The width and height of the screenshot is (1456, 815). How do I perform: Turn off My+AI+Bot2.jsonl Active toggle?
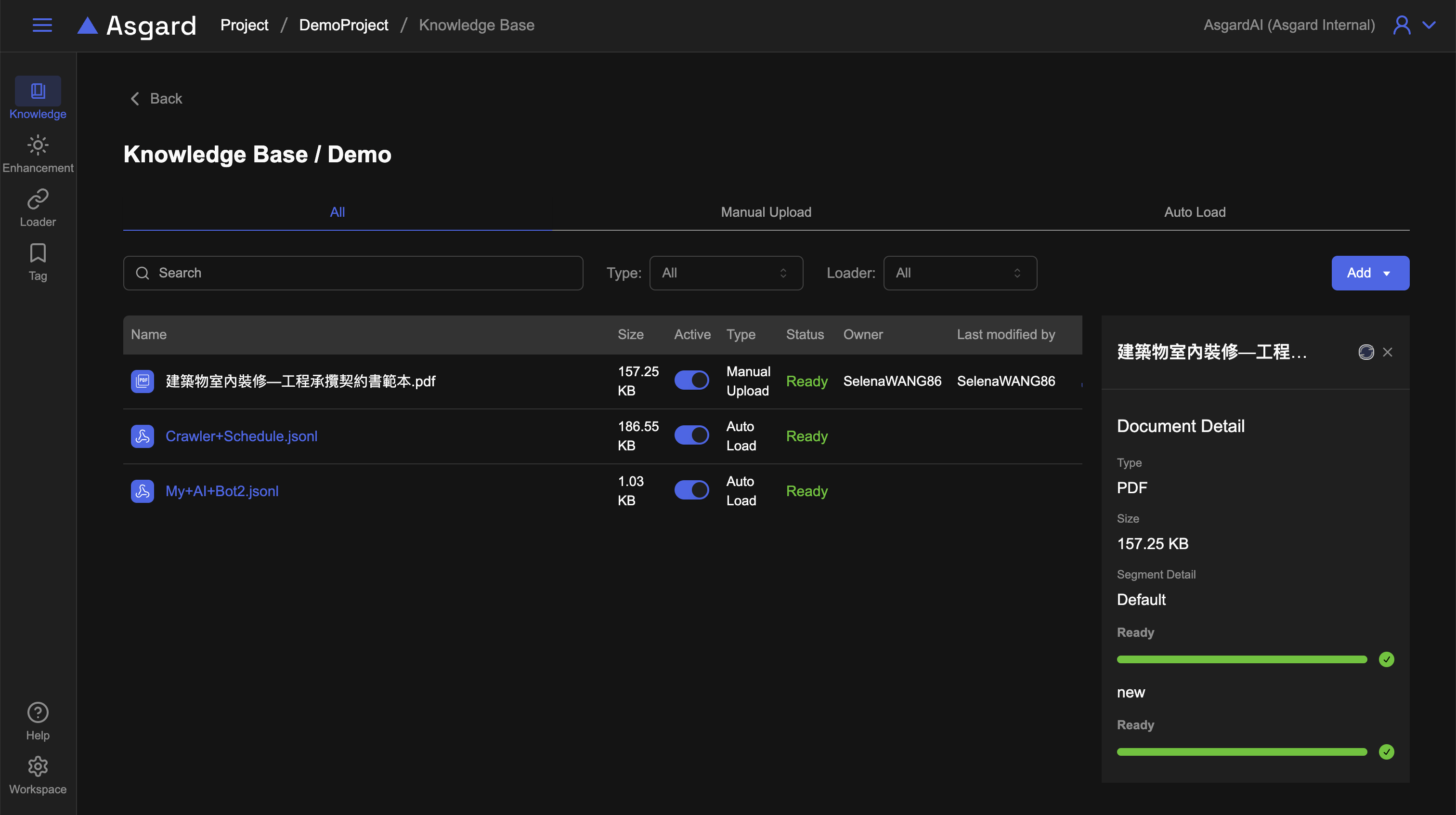[x=691, y=490]
